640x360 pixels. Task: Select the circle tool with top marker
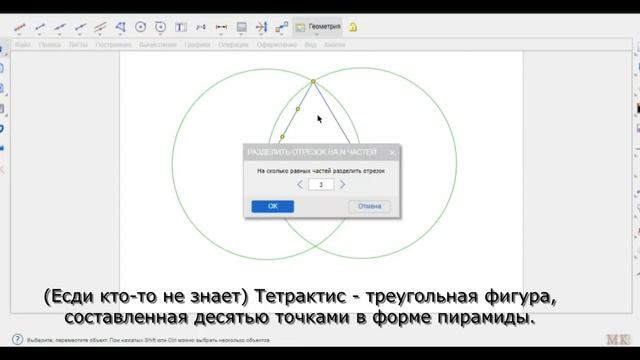tap(160, 27)
